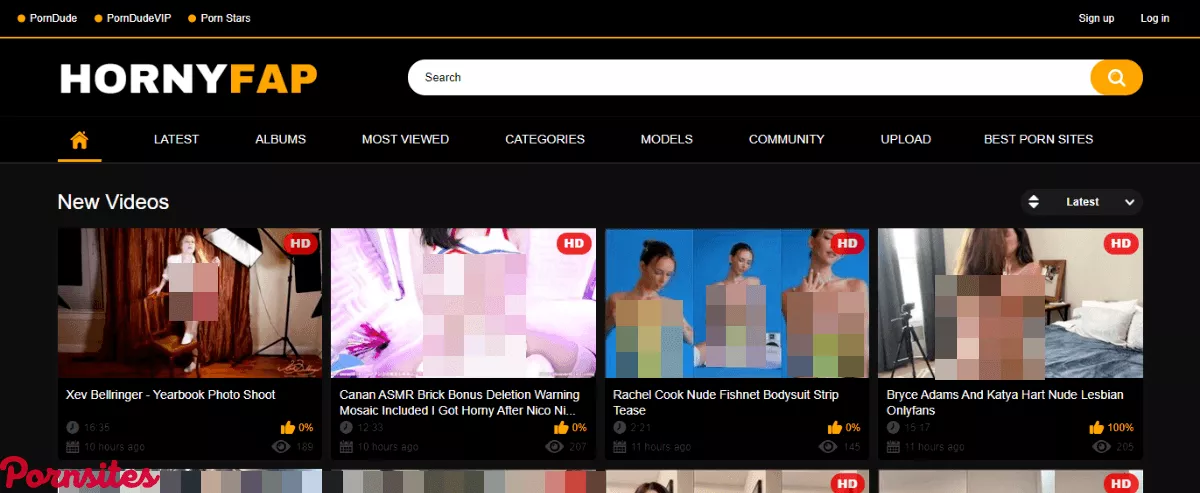Click the Upload navigation link

[x=905, y=139]
